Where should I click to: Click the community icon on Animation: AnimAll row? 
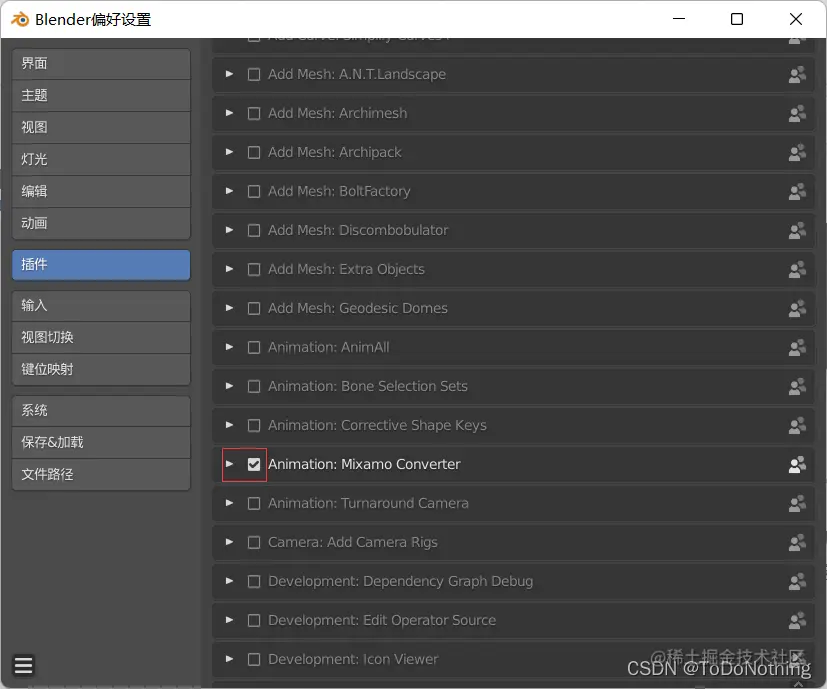point(797,348)
